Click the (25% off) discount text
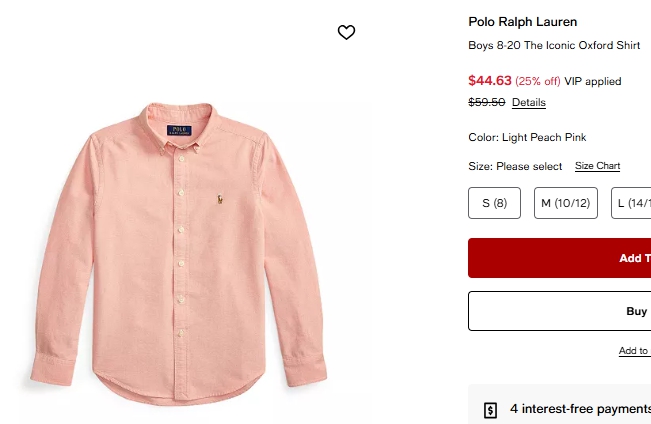This screenshot has width=651, height=424. (538, 82)
